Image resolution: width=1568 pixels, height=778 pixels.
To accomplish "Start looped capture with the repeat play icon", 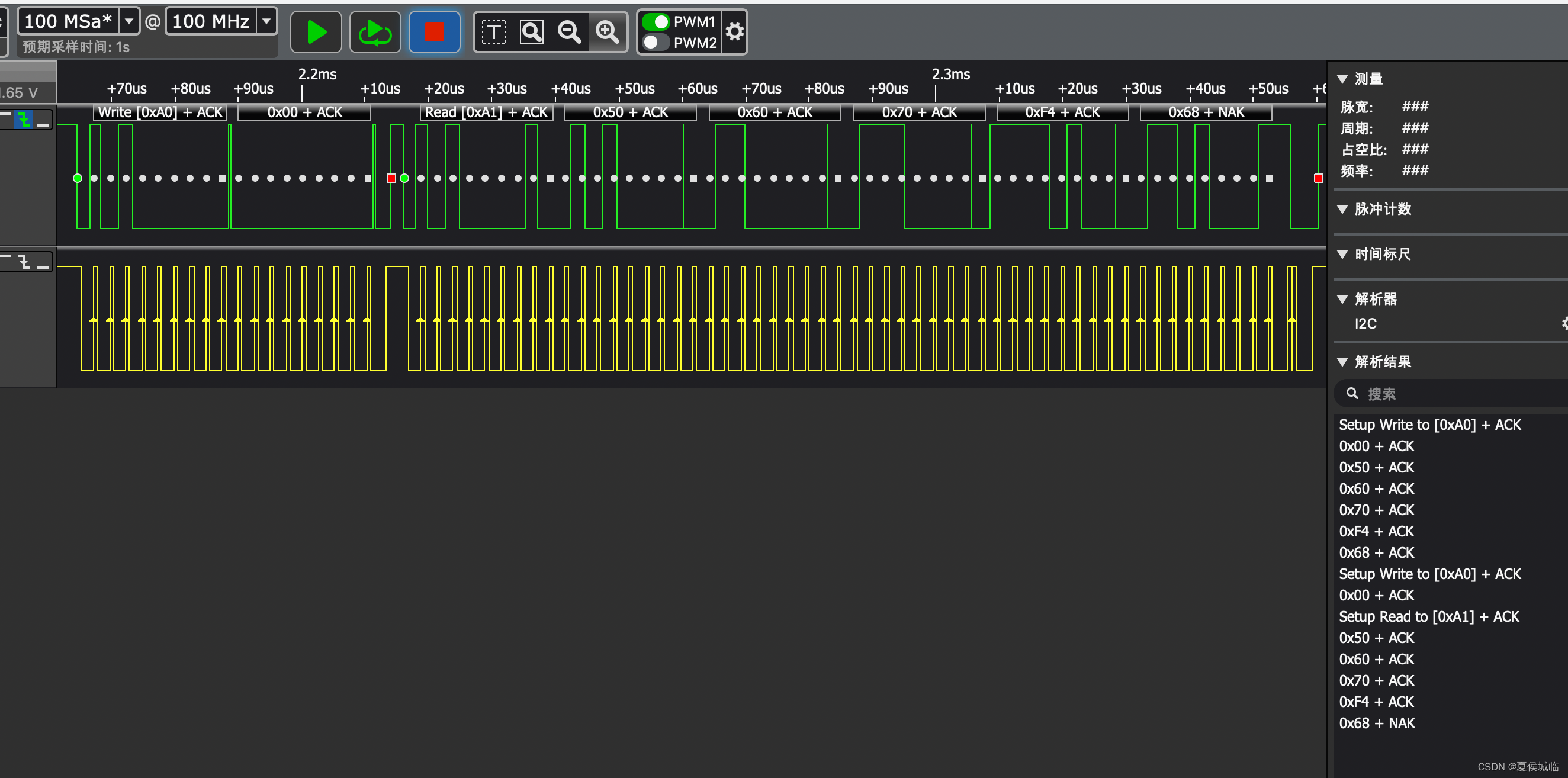I will (x=375, y=31).
